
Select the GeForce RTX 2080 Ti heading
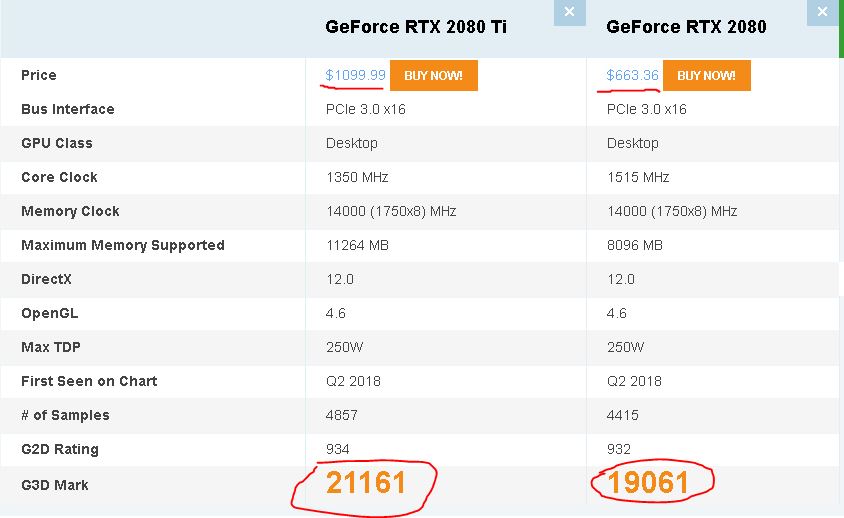click(416, 27)
